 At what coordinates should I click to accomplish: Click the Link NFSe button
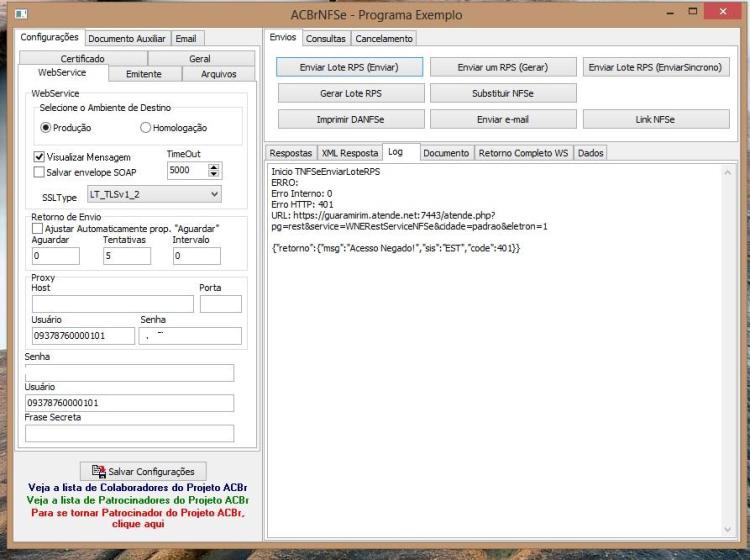click(656, 120)
